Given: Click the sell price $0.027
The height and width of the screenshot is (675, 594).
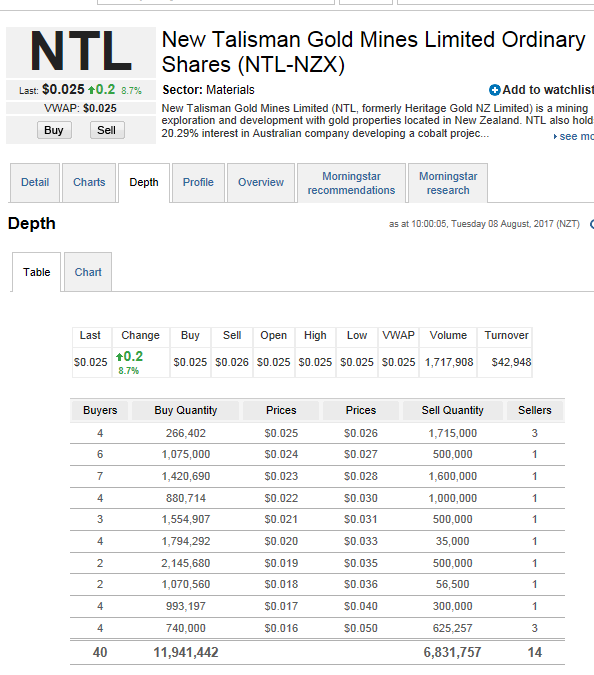Looking at the screenshot, I should pos(361,455).
